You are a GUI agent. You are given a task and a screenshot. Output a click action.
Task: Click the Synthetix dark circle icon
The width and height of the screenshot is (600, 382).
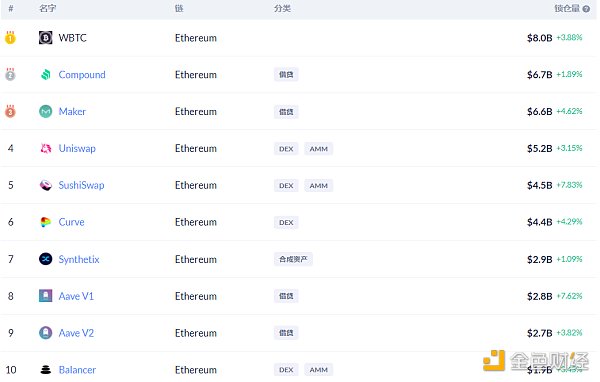(46, 259)
